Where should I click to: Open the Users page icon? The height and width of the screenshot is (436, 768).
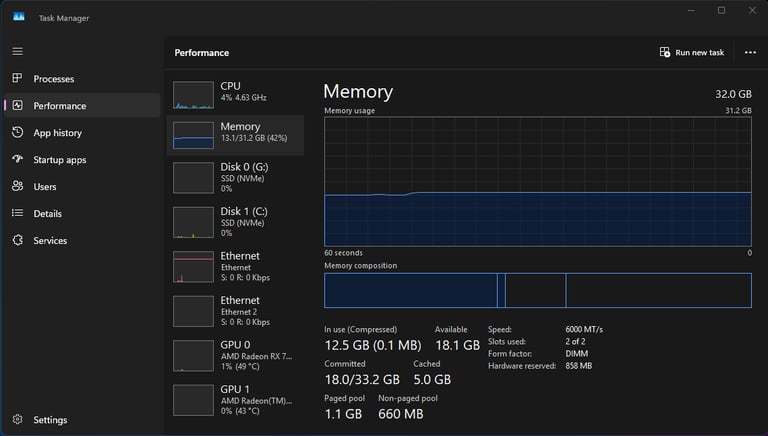point(18,186)
